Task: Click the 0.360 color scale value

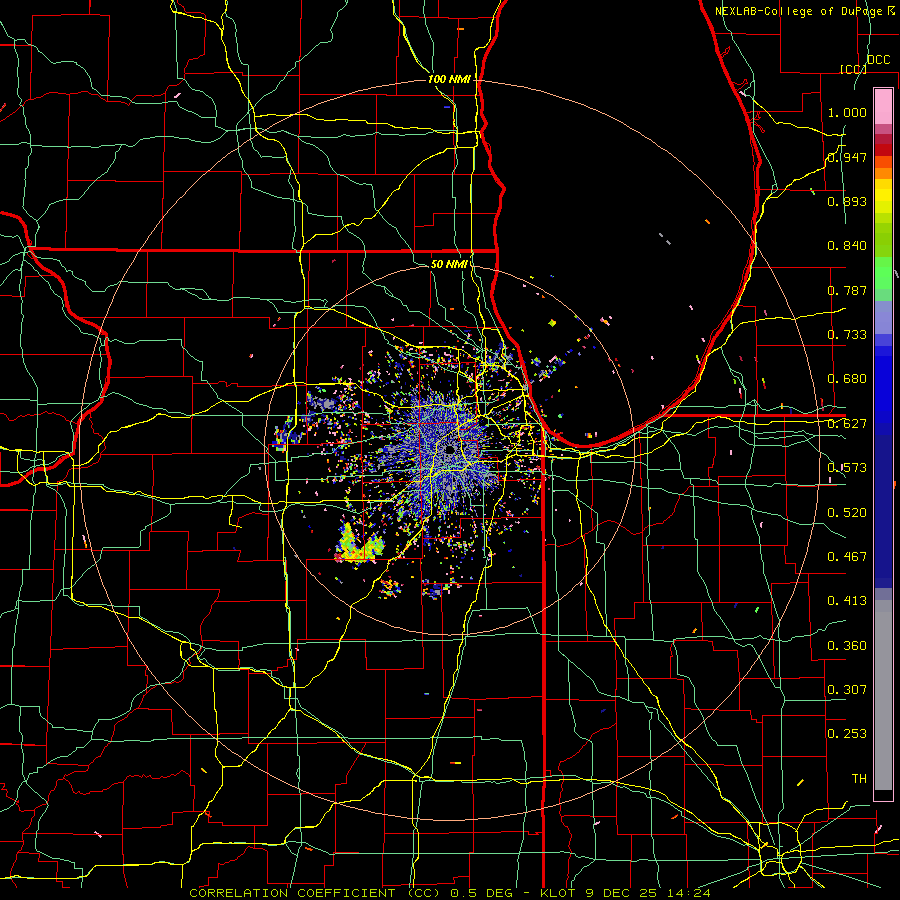Action: coord(847,646)
